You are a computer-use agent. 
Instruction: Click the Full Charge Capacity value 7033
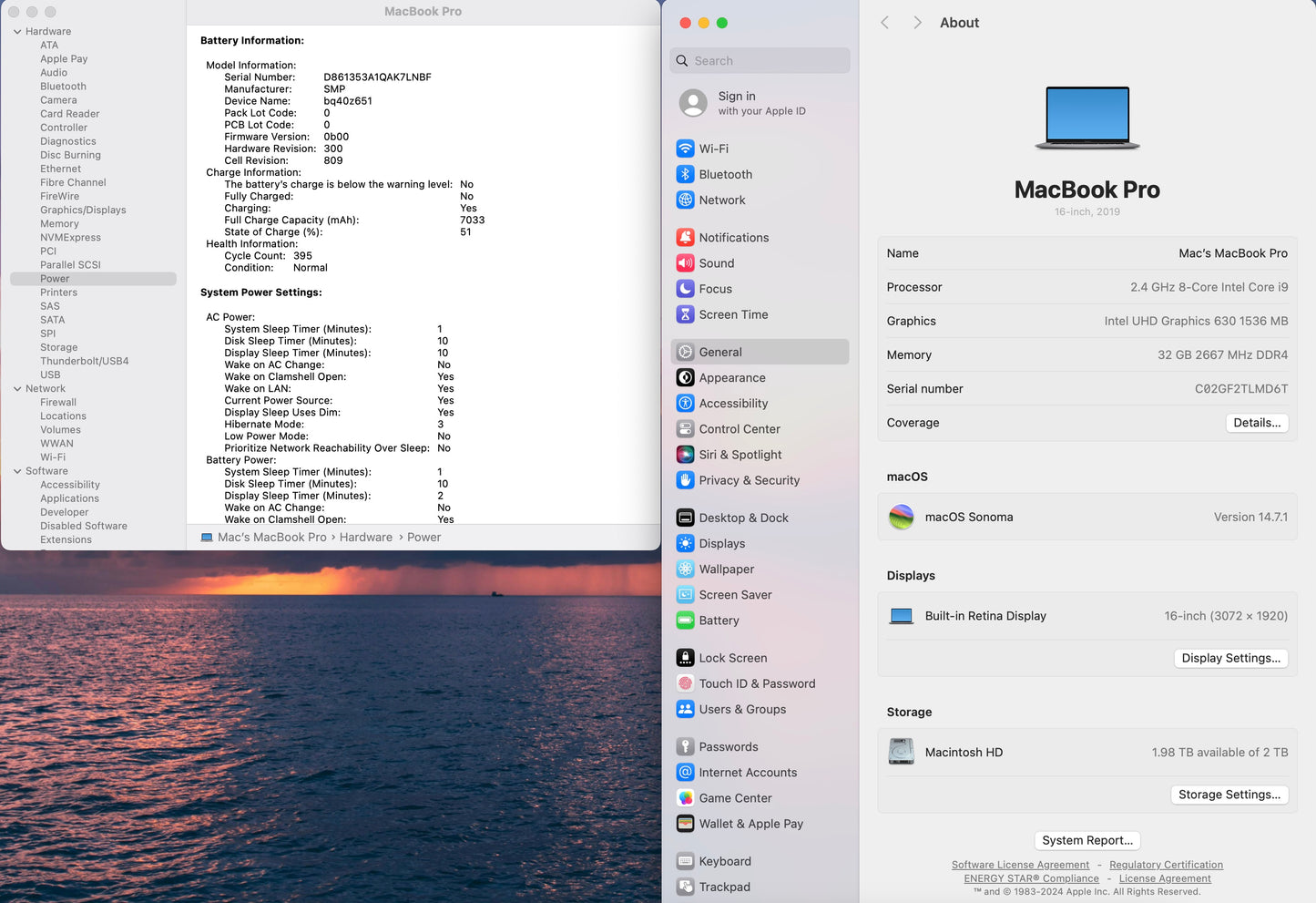pyautogui.click(x=472, y=221)
